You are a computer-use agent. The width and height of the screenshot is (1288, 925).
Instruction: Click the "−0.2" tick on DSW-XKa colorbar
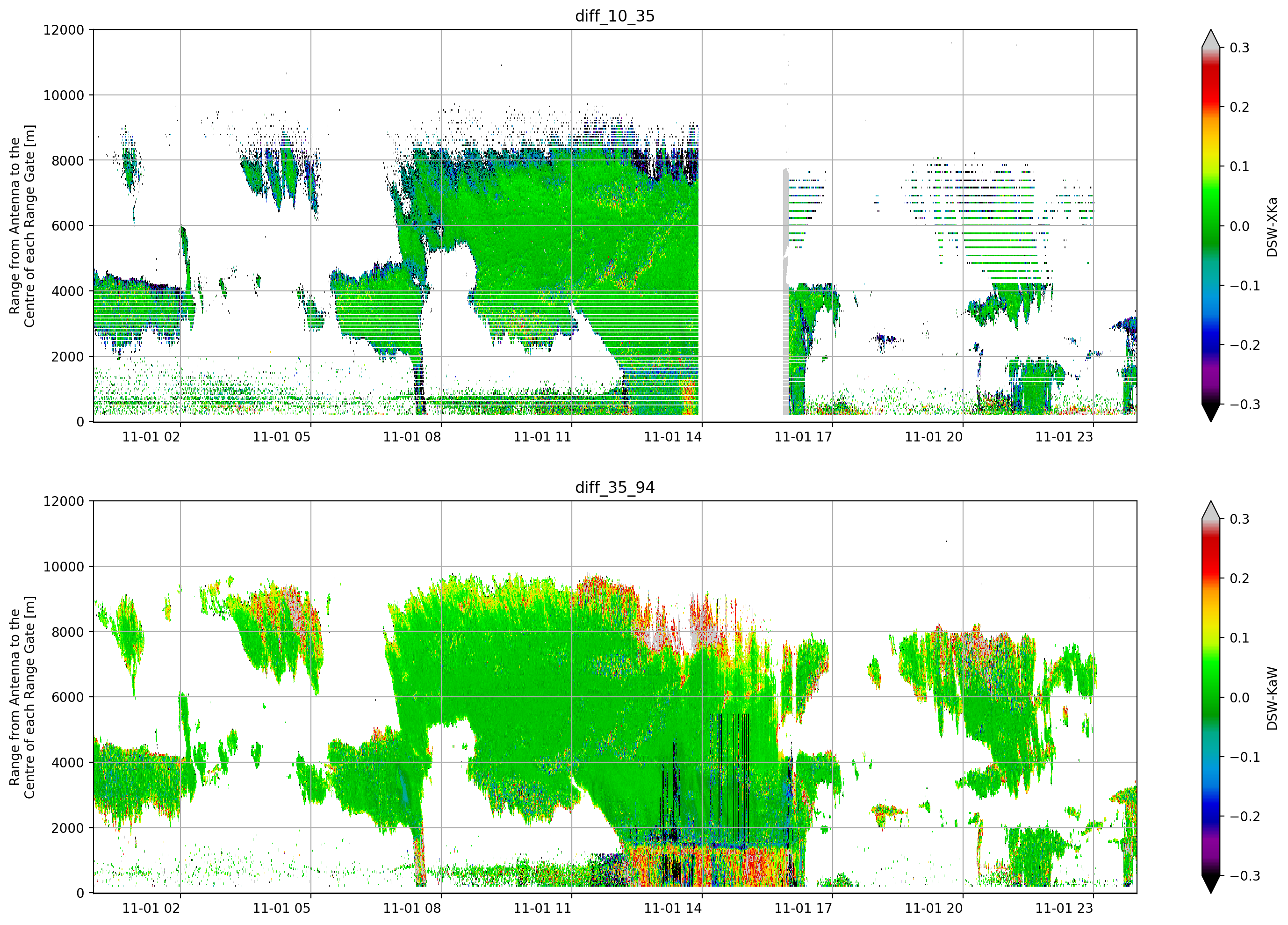[1245, 346]
